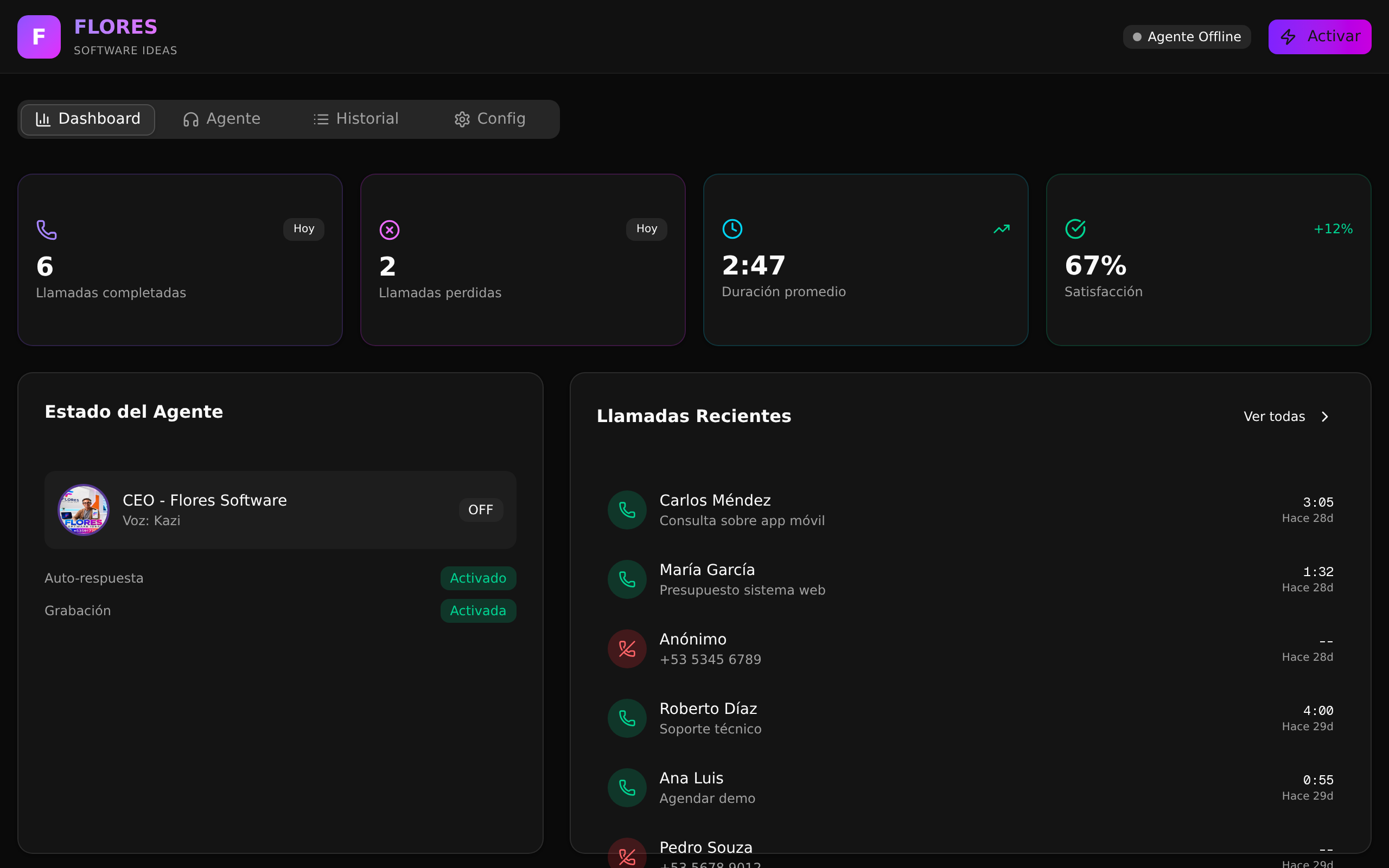The height and width of the screenshot is (868, 1389).
Task: Click the trending-up arrow icon
Action: [x=1002, y=229]
